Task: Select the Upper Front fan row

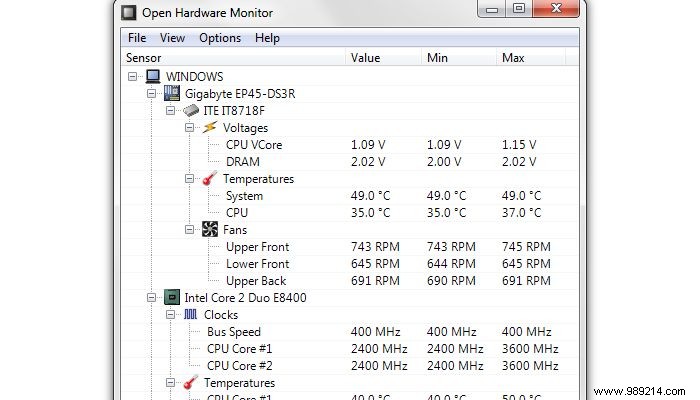Action: pos(350,246)
